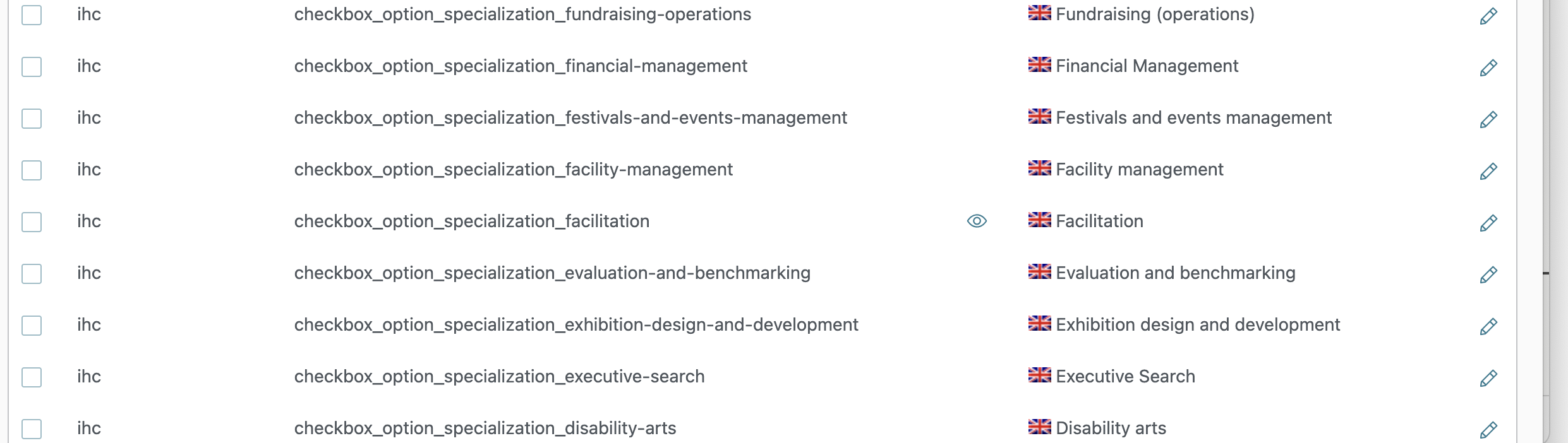Edit Evaluation and benchmarking translation
Screen dimensions: 1568x443
pos(1488,275)
